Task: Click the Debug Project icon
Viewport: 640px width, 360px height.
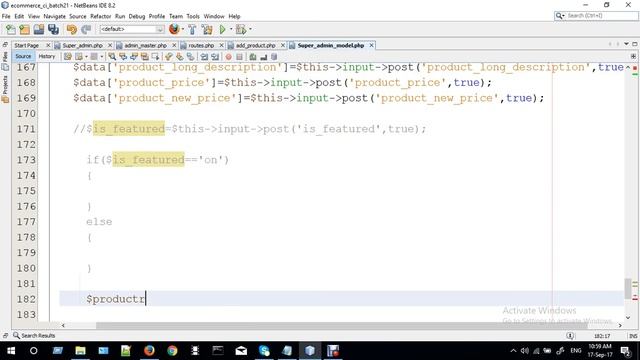Action: (241, 29)
